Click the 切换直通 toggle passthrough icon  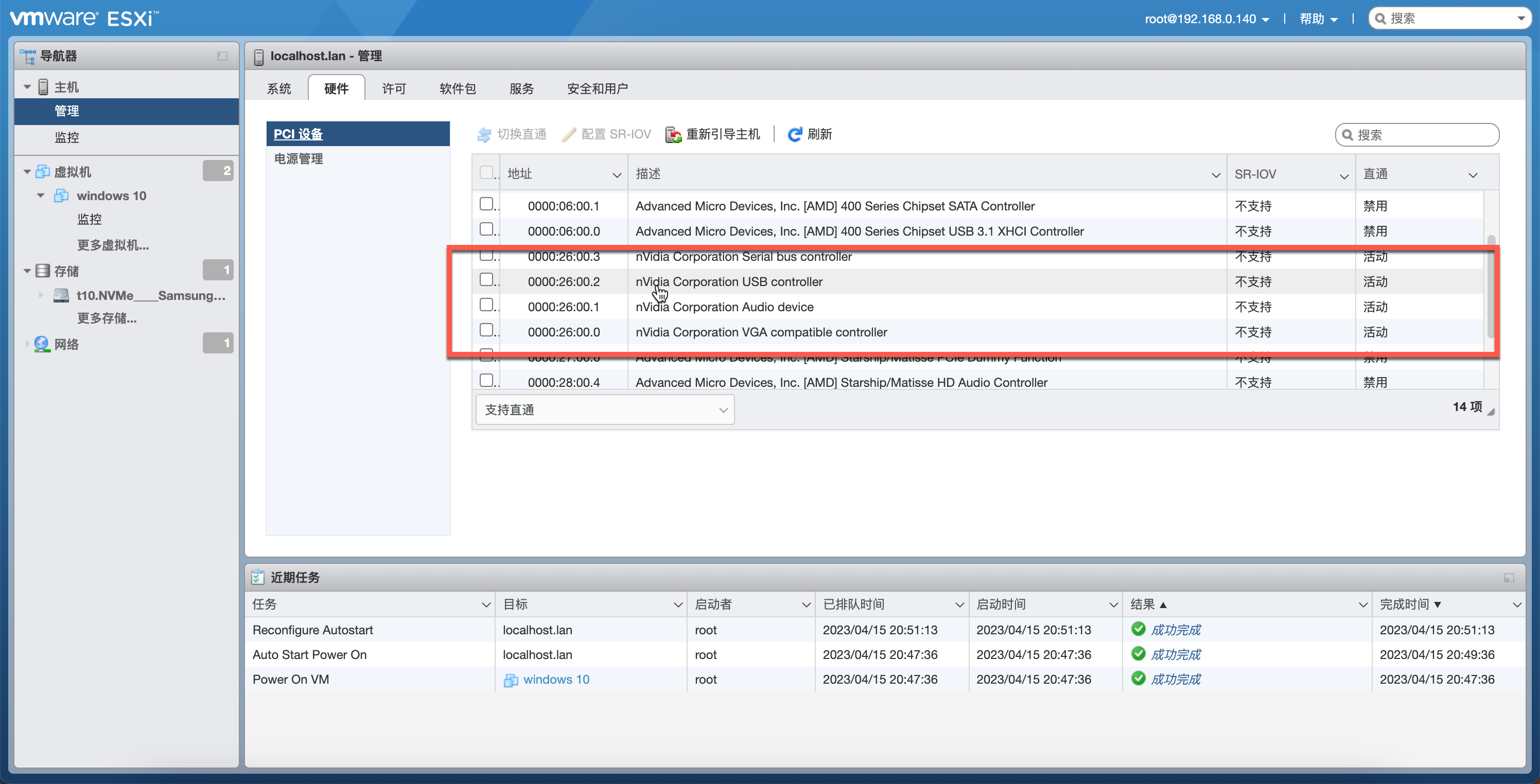point(484,134)
